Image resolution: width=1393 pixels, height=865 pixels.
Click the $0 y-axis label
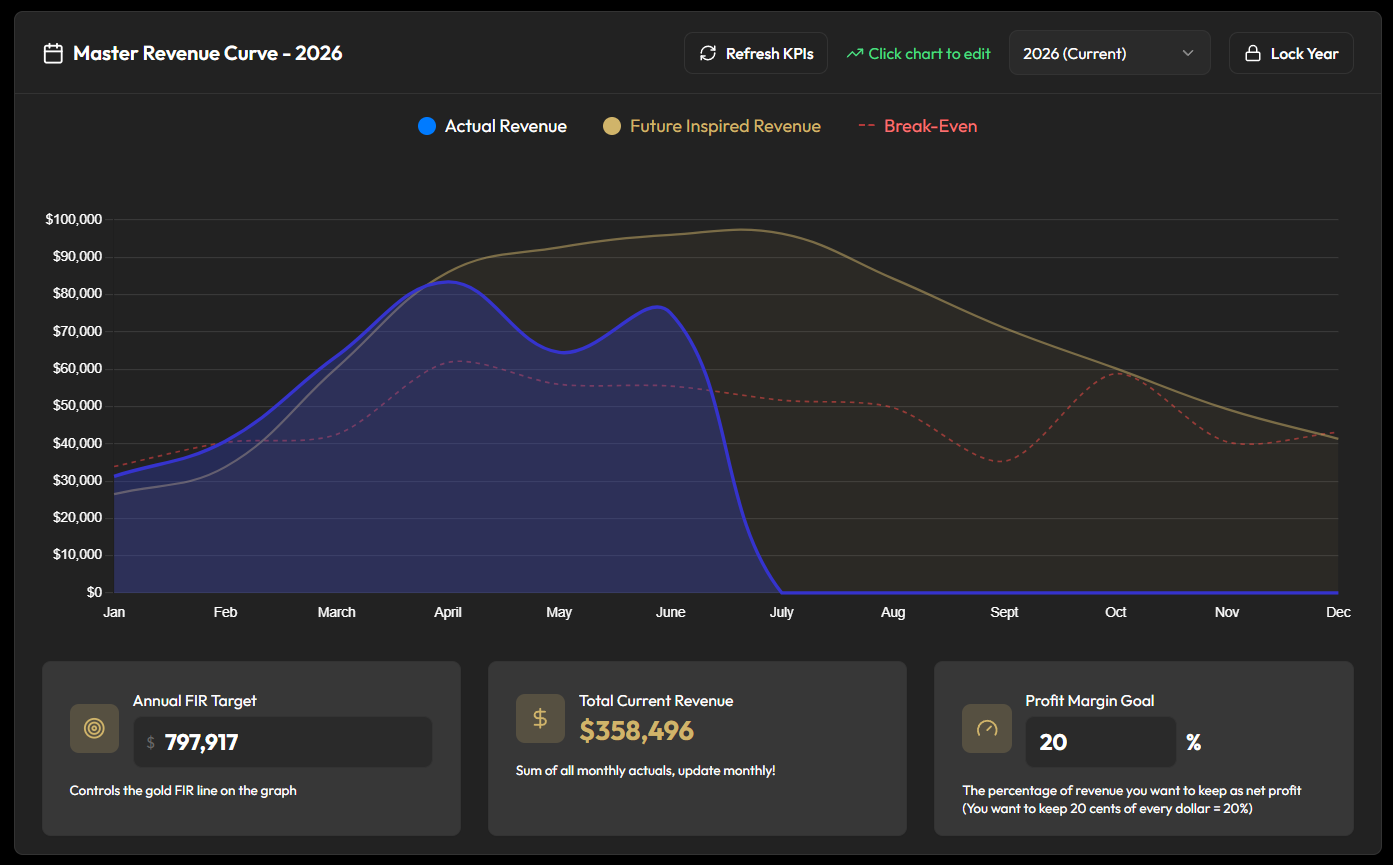(x=93, y=592)
